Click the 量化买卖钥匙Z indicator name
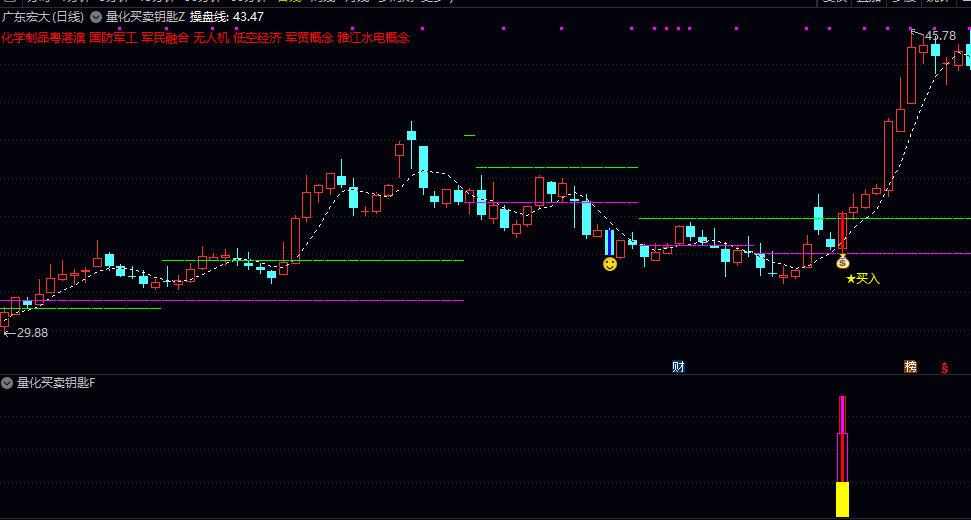Viewport: 971px width, 520px height. (x=146, y=17)
